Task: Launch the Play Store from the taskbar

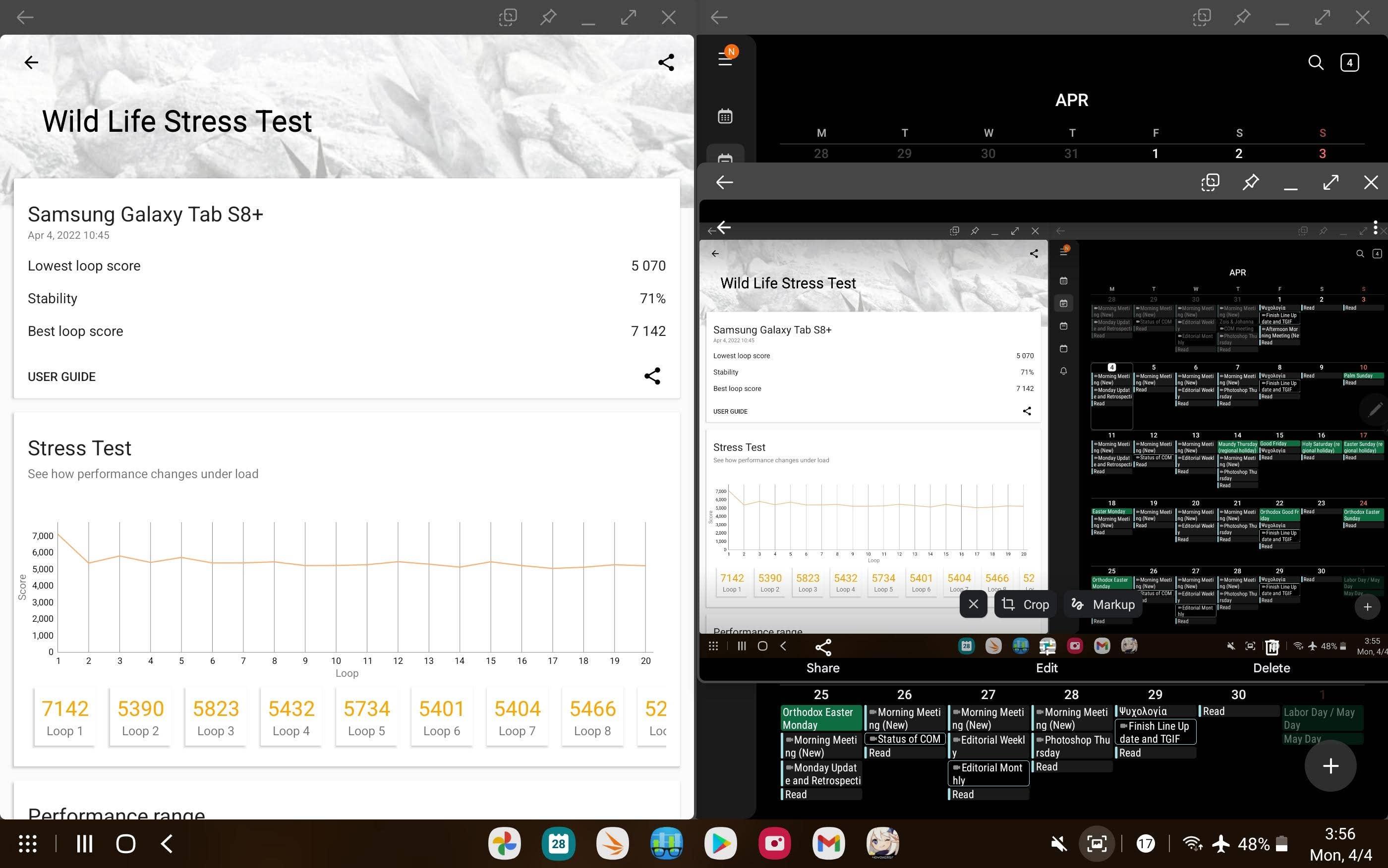Action: pos(721,843)
